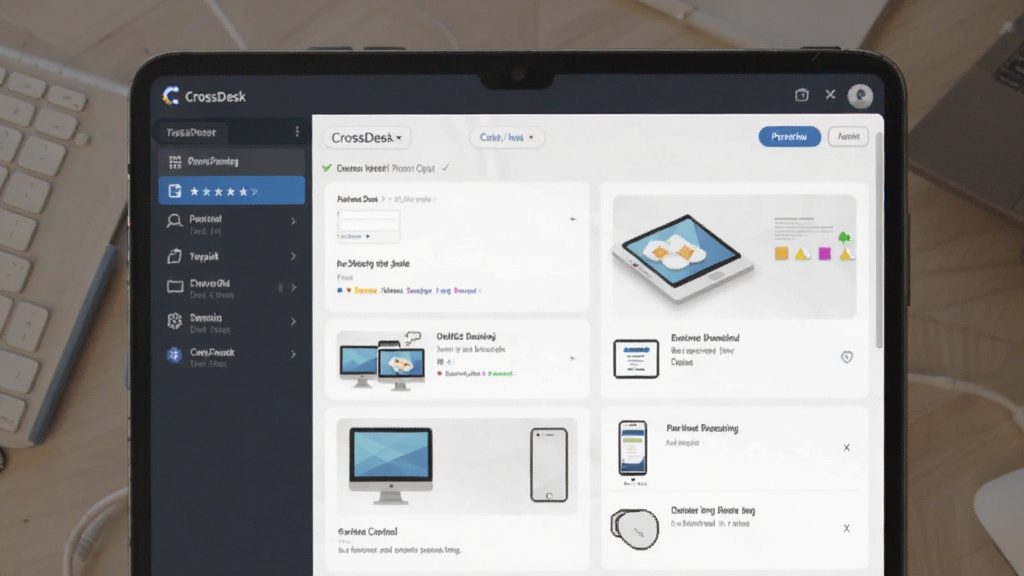The image size is (1024, 576).
Task: Select the five-star rated sidebar item
Action: pos(231,191)
